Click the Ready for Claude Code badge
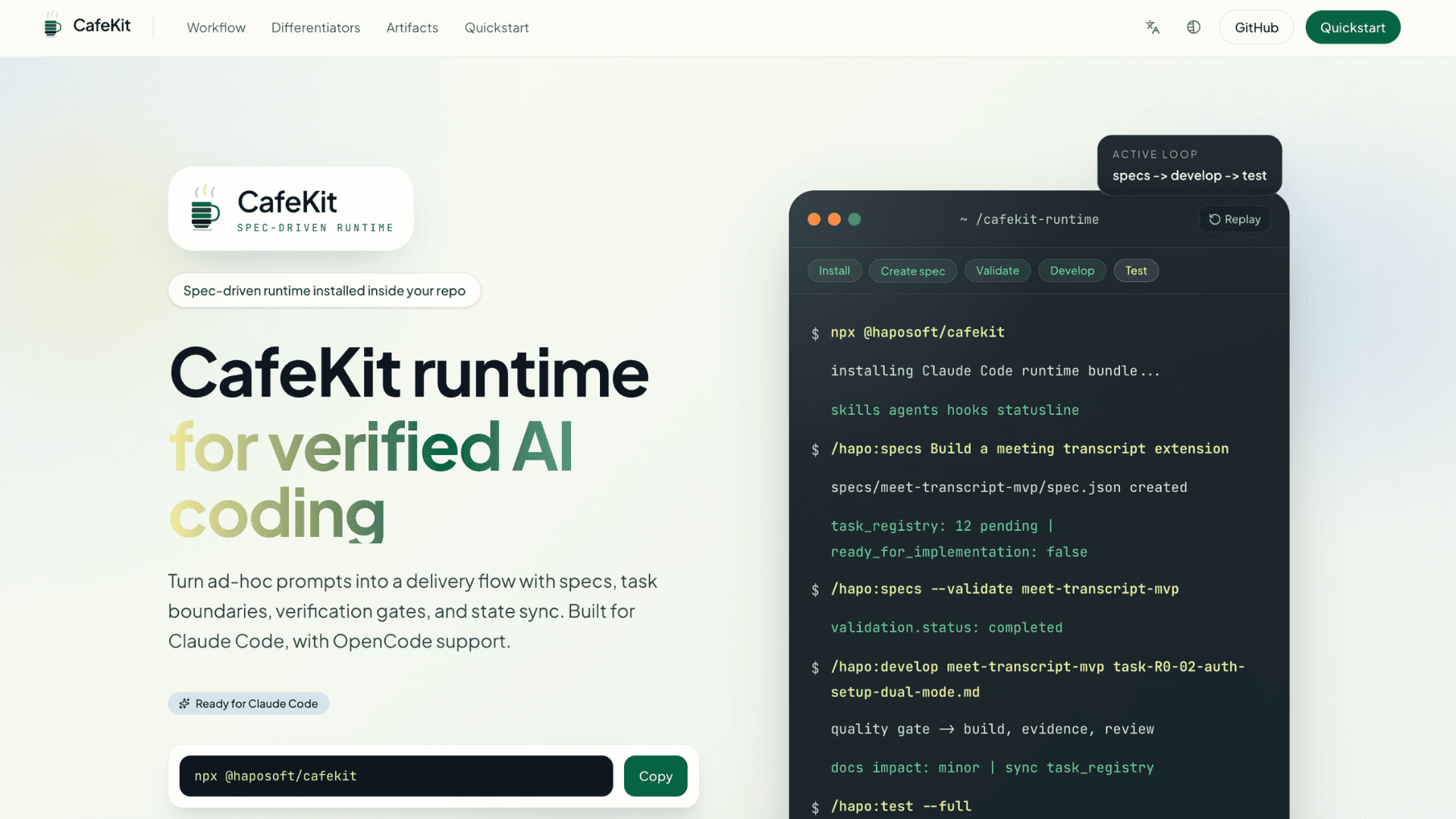Viewport: 1456px width, 819px height. (249, 704)
